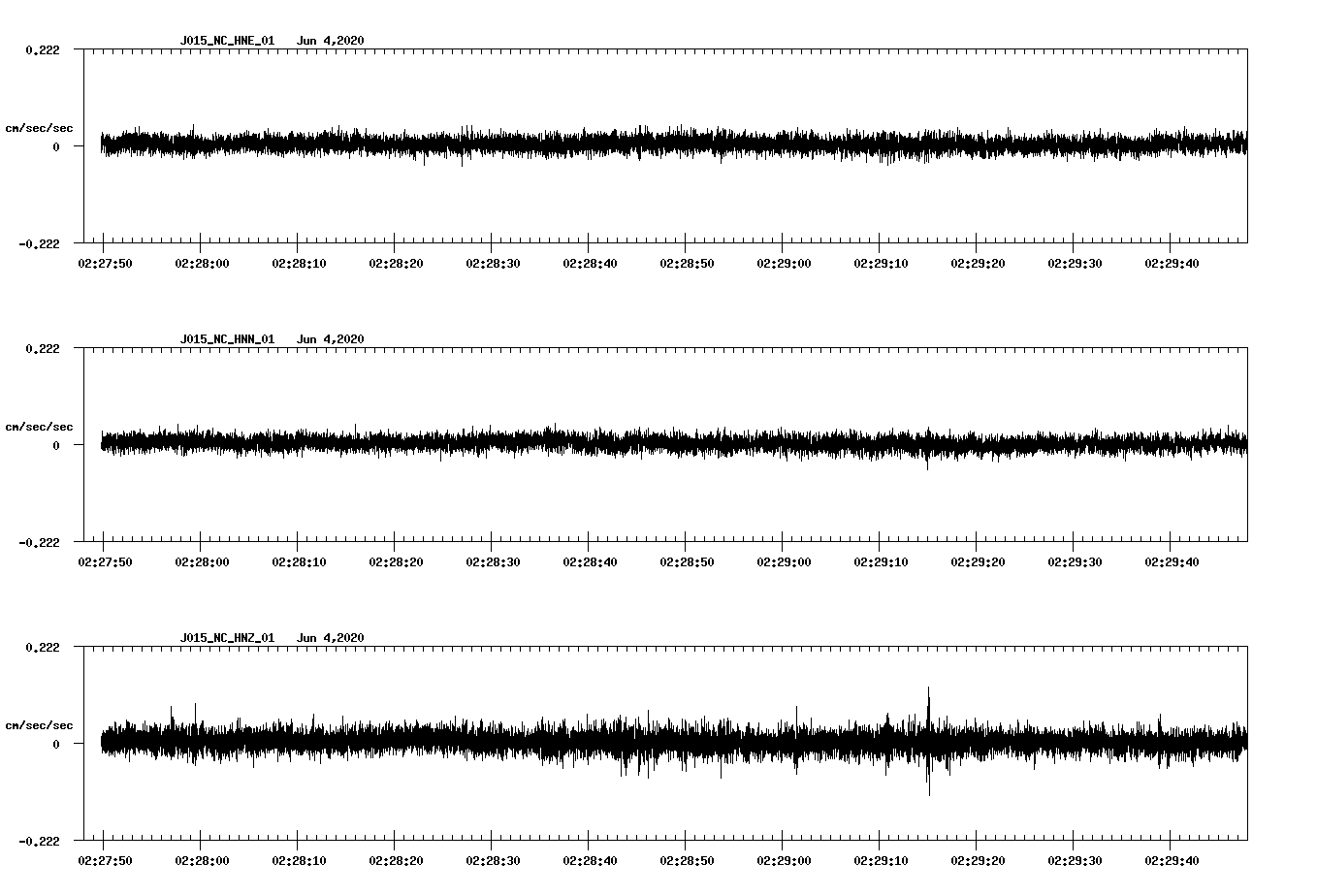Click 02:28:00 time label under HNE plot
Image resolution: width=1317 pixels, height=896 pixels.
[202, 264]
